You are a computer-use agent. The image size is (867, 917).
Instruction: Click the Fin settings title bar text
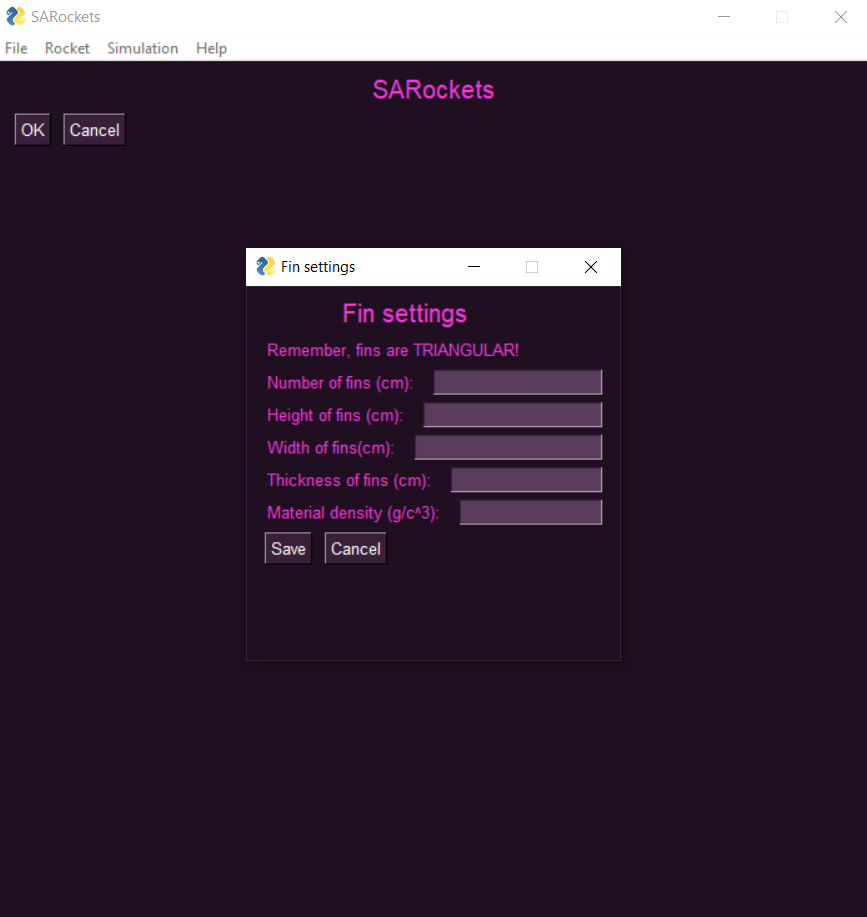coord(318,266)
